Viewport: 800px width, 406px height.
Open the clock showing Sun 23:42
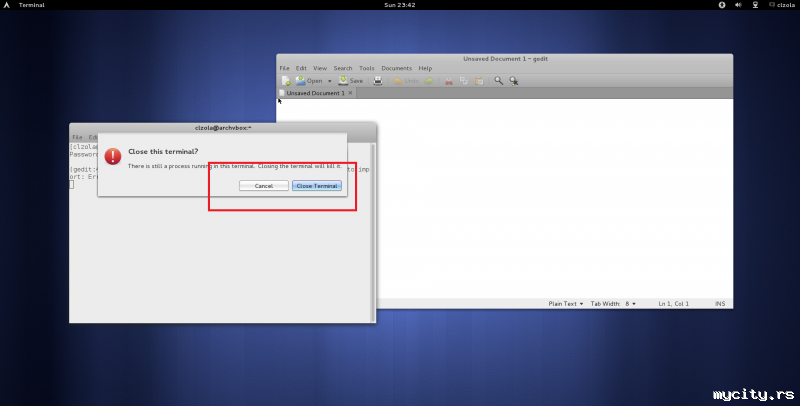coord(399,5)
